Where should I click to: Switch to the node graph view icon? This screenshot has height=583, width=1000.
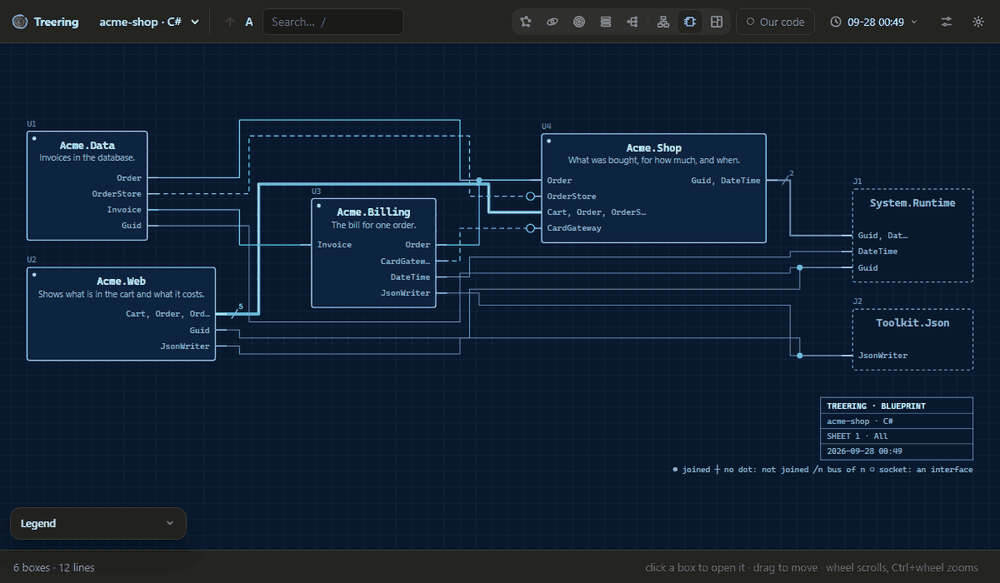click(x=526, y=22)
